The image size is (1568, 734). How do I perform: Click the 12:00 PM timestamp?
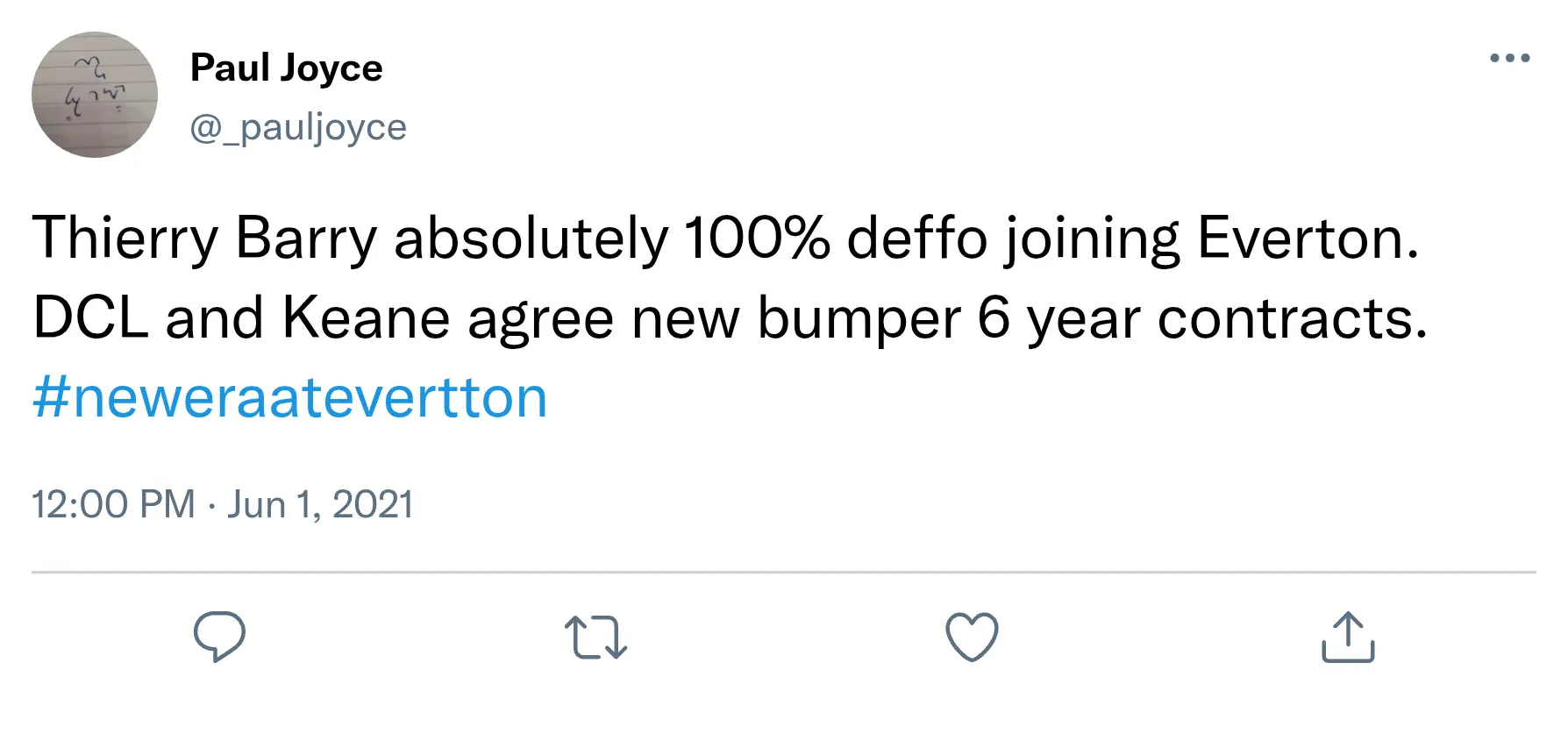[x=113, y=504]
